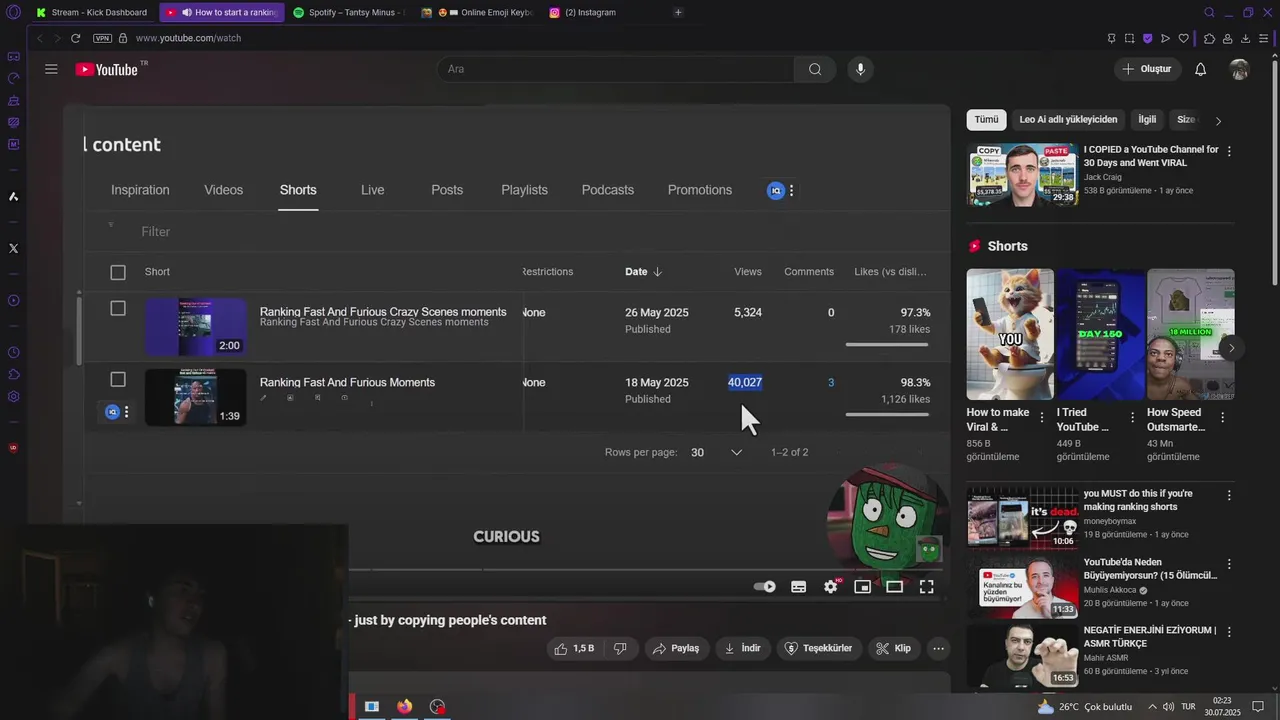Screen dimensions: 1280x720
Task: Open YouTube notifications bell
Action: (1201, 69)
